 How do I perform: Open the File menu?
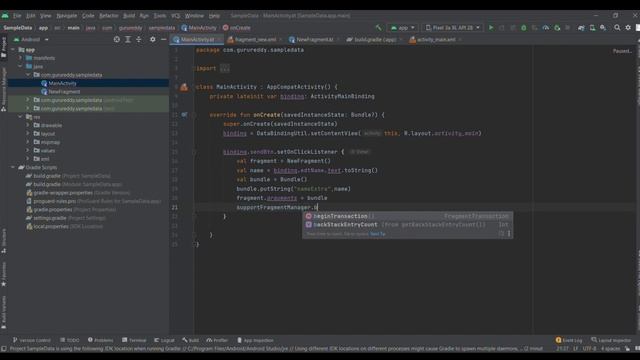(17, 16)
